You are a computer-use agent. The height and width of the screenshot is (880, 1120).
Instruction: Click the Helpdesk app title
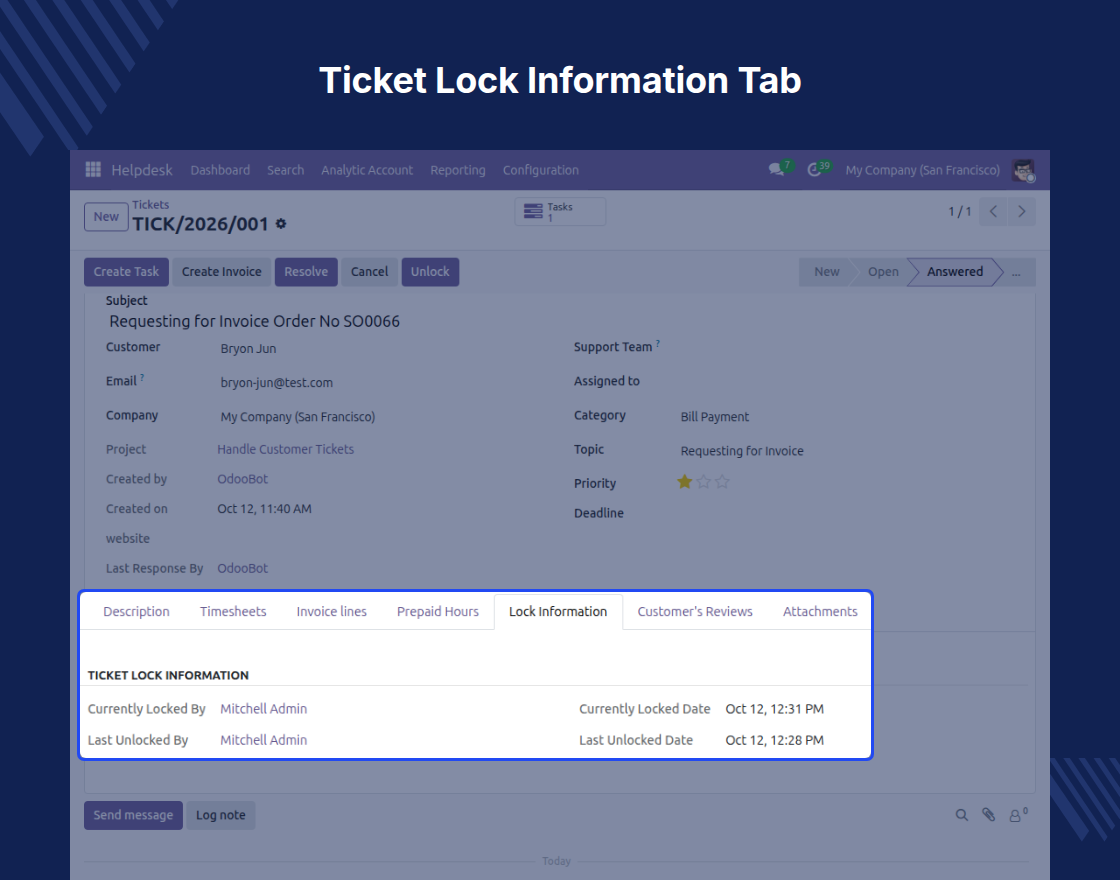coord(141,170)
